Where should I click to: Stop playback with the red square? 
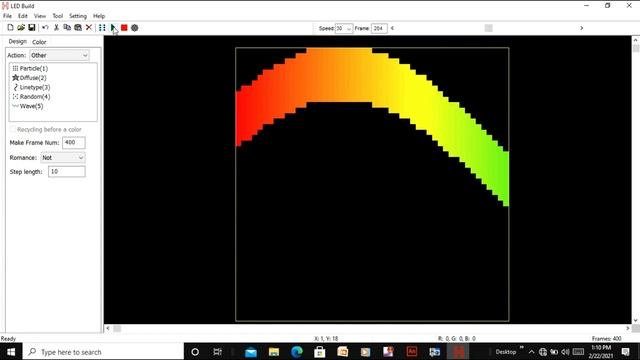coord(124,27)
